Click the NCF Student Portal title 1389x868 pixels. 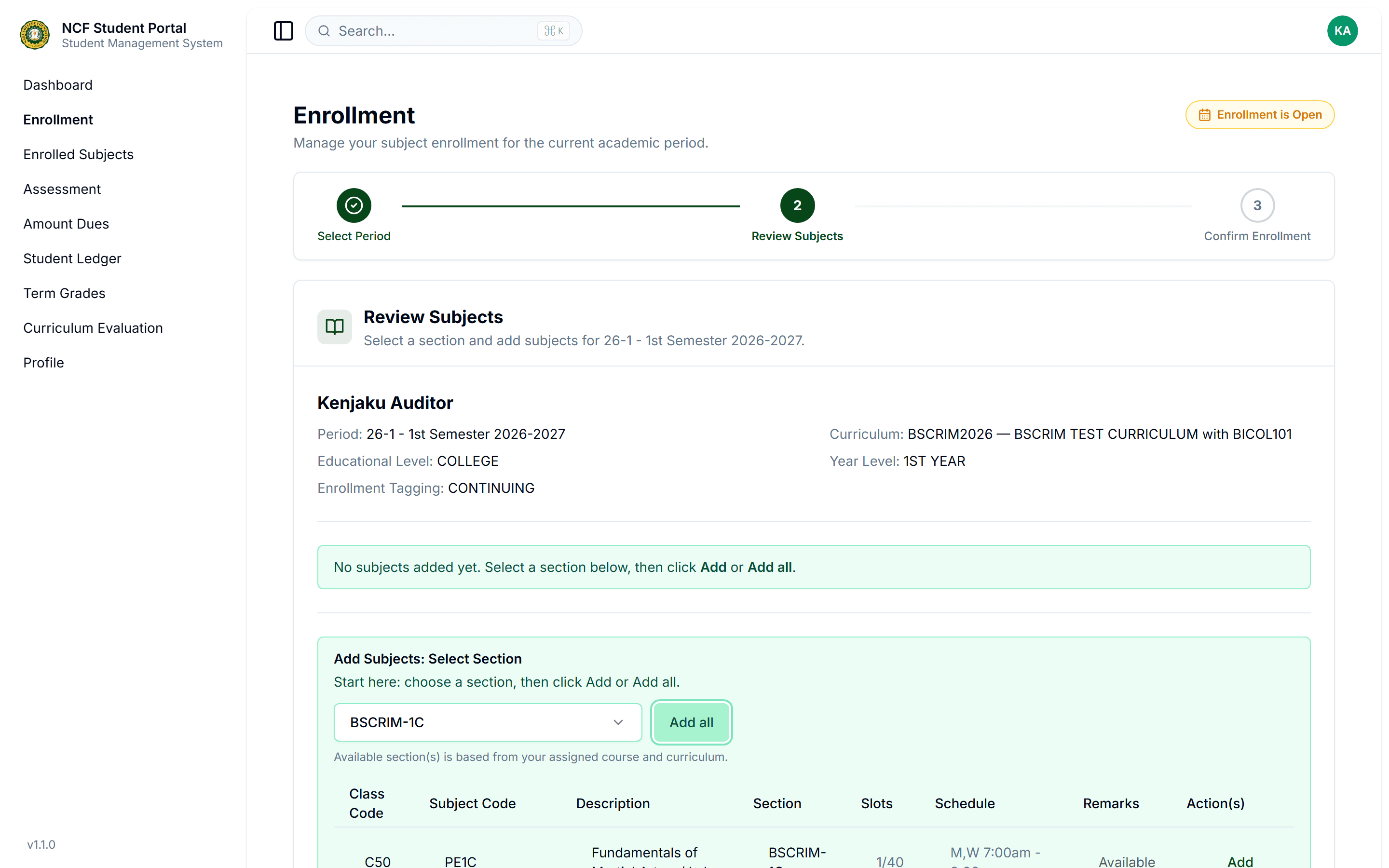coord(124,27)
